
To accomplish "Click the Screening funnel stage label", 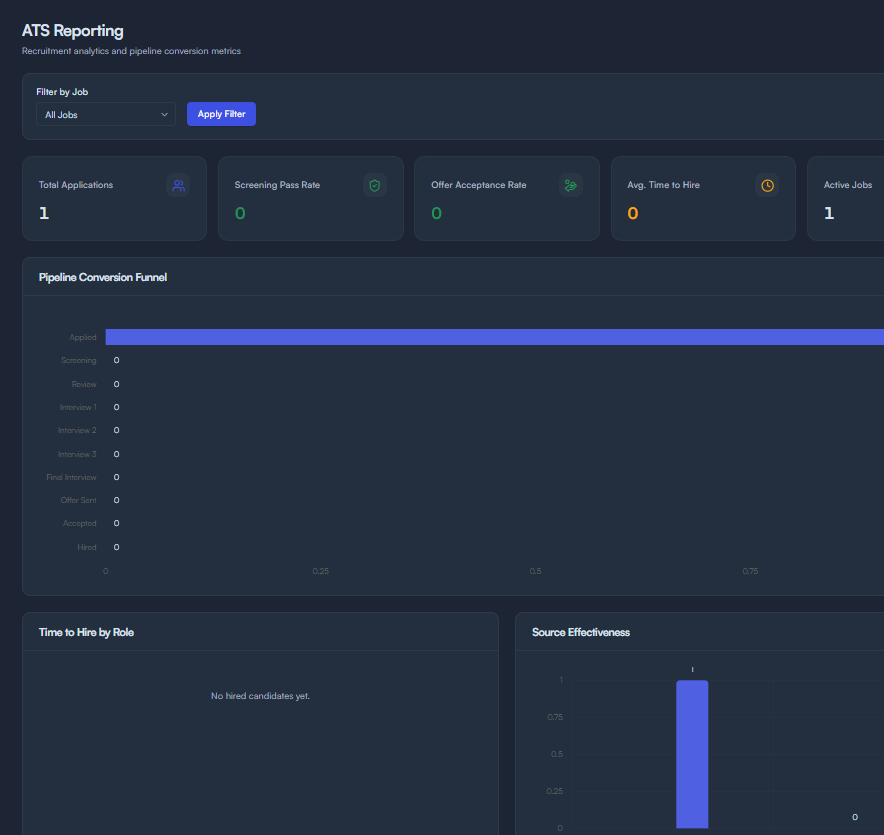I will (x=78, y=360).
